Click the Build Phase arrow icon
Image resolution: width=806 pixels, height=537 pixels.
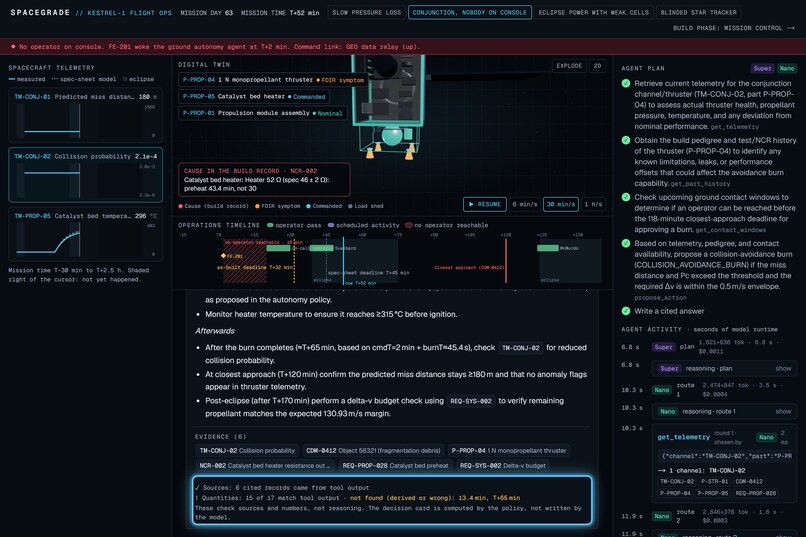(791, 28)
